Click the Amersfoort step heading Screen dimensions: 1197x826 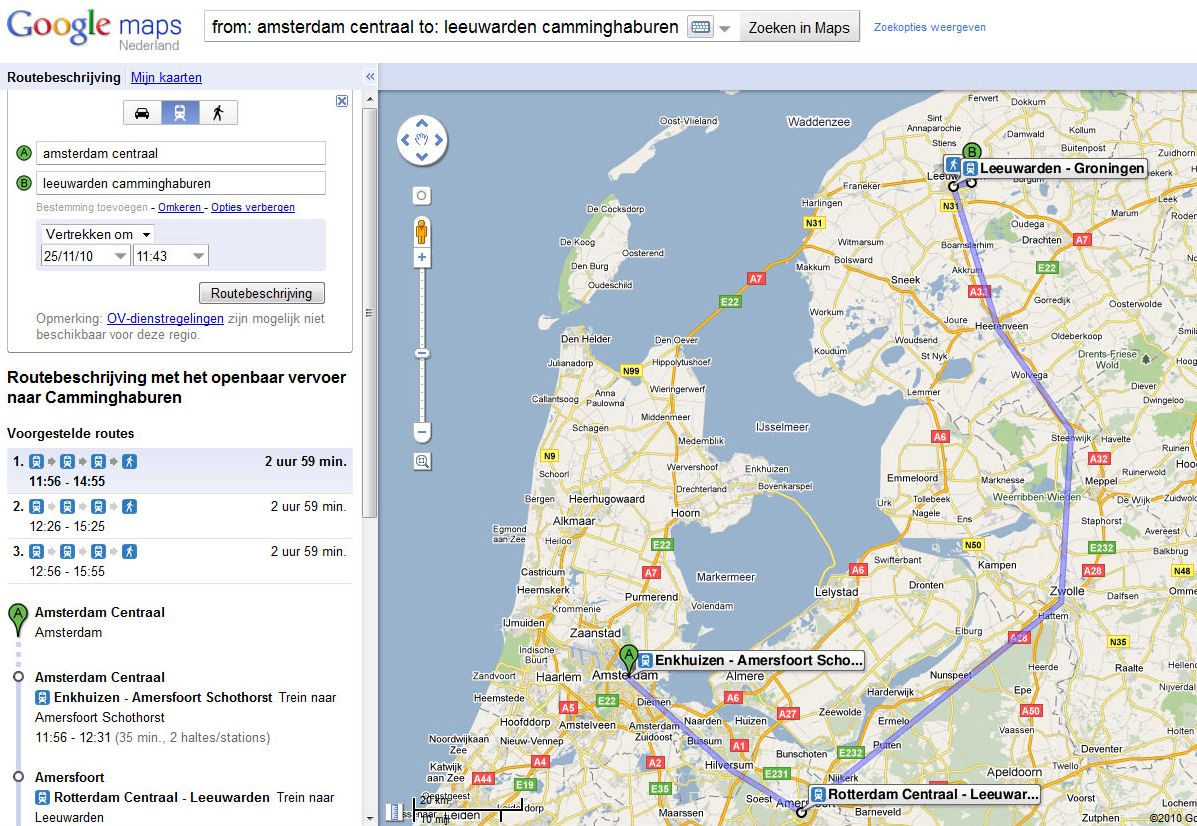pos(69,777)
